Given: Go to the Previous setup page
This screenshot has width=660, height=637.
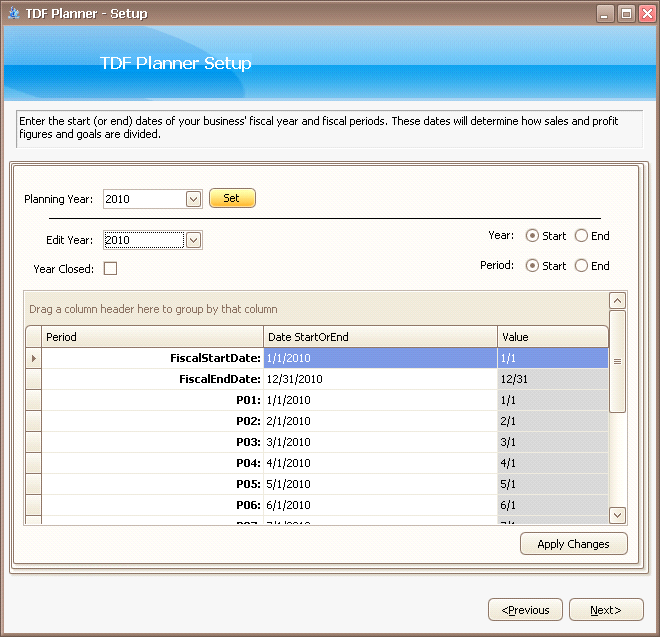Looking at the screenshot, I should (525, 610).
